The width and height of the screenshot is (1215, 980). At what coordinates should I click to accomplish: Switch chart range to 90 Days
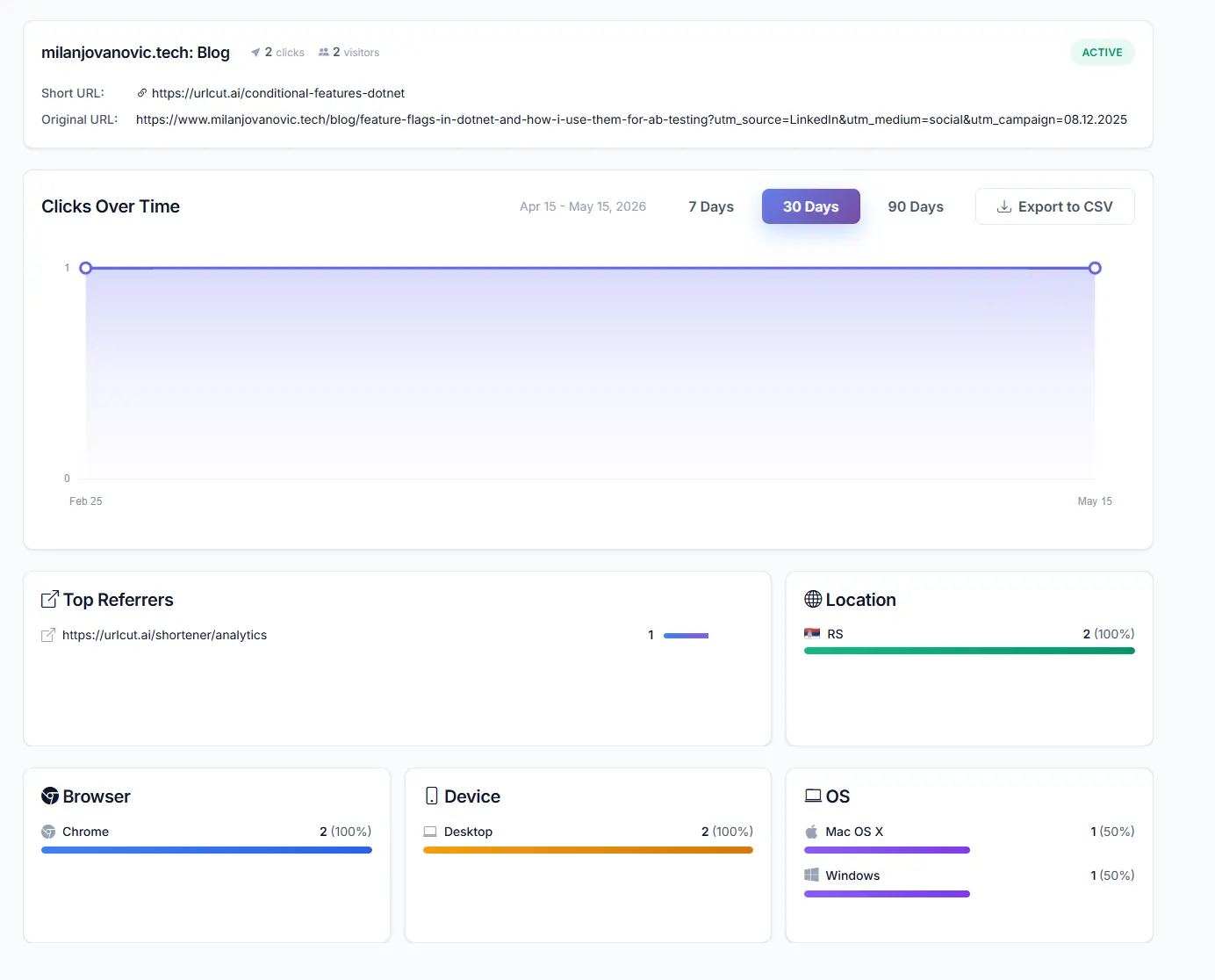click(x=916, y=206)
